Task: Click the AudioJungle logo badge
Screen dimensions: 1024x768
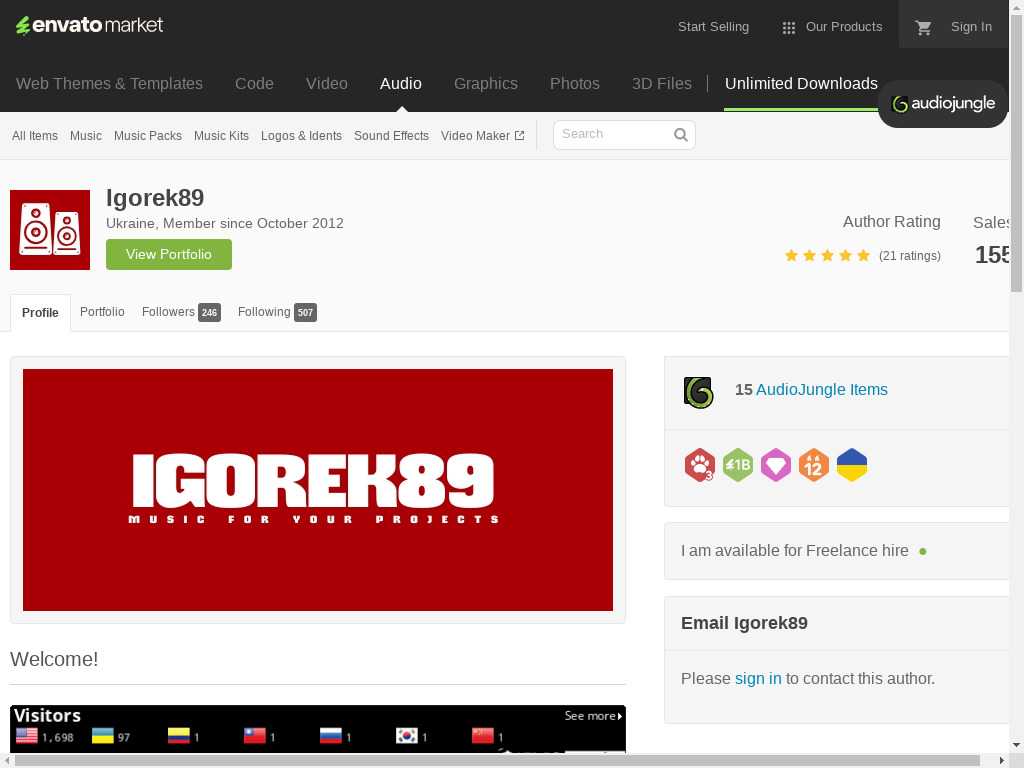Action: coord(942,104)
